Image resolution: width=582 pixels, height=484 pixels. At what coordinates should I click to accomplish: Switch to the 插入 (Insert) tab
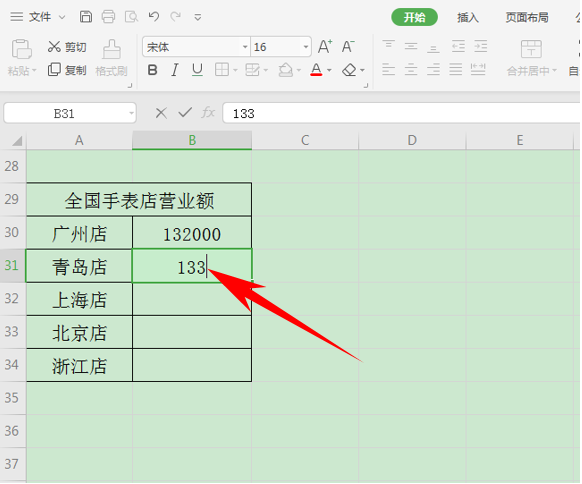(467, 17)
